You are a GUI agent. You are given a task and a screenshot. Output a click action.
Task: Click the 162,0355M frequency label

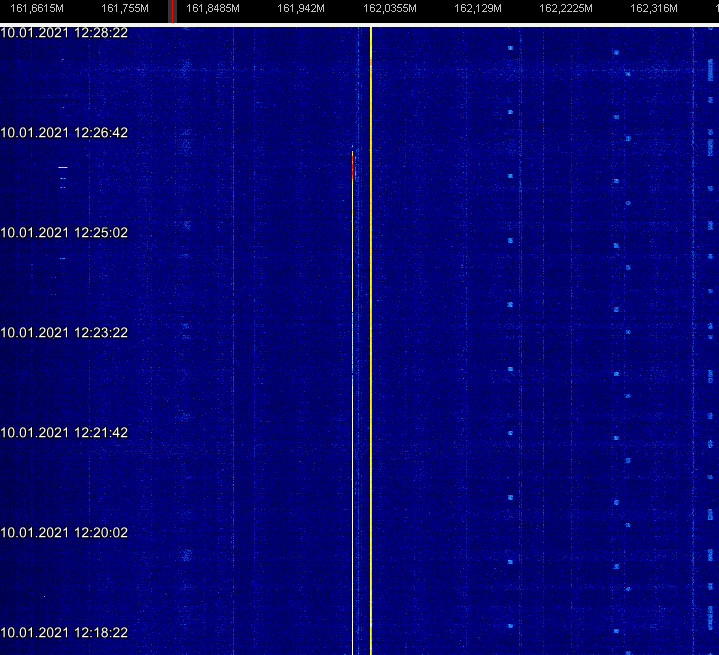390,8
